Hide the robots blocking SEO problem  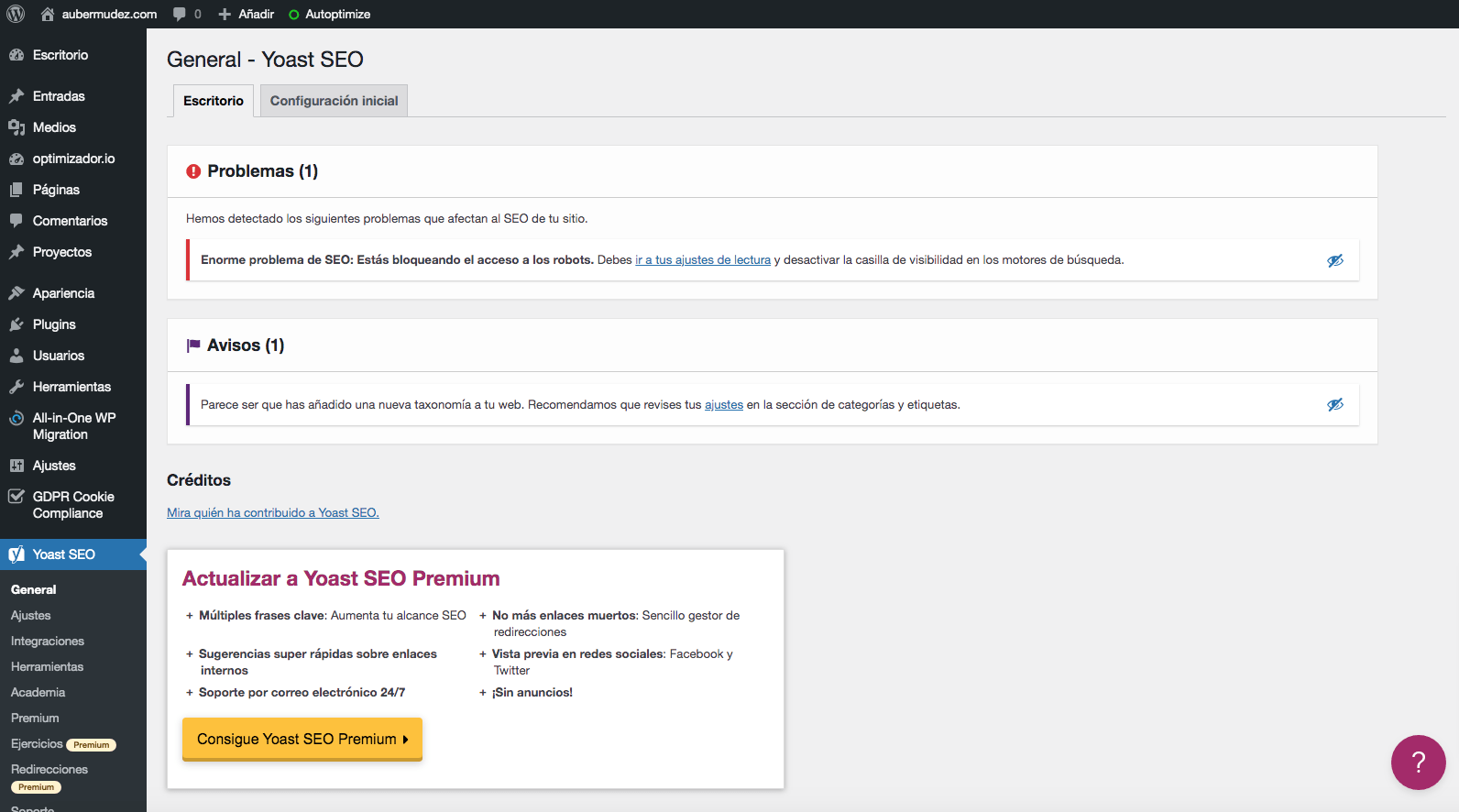tap(1335, 260)
